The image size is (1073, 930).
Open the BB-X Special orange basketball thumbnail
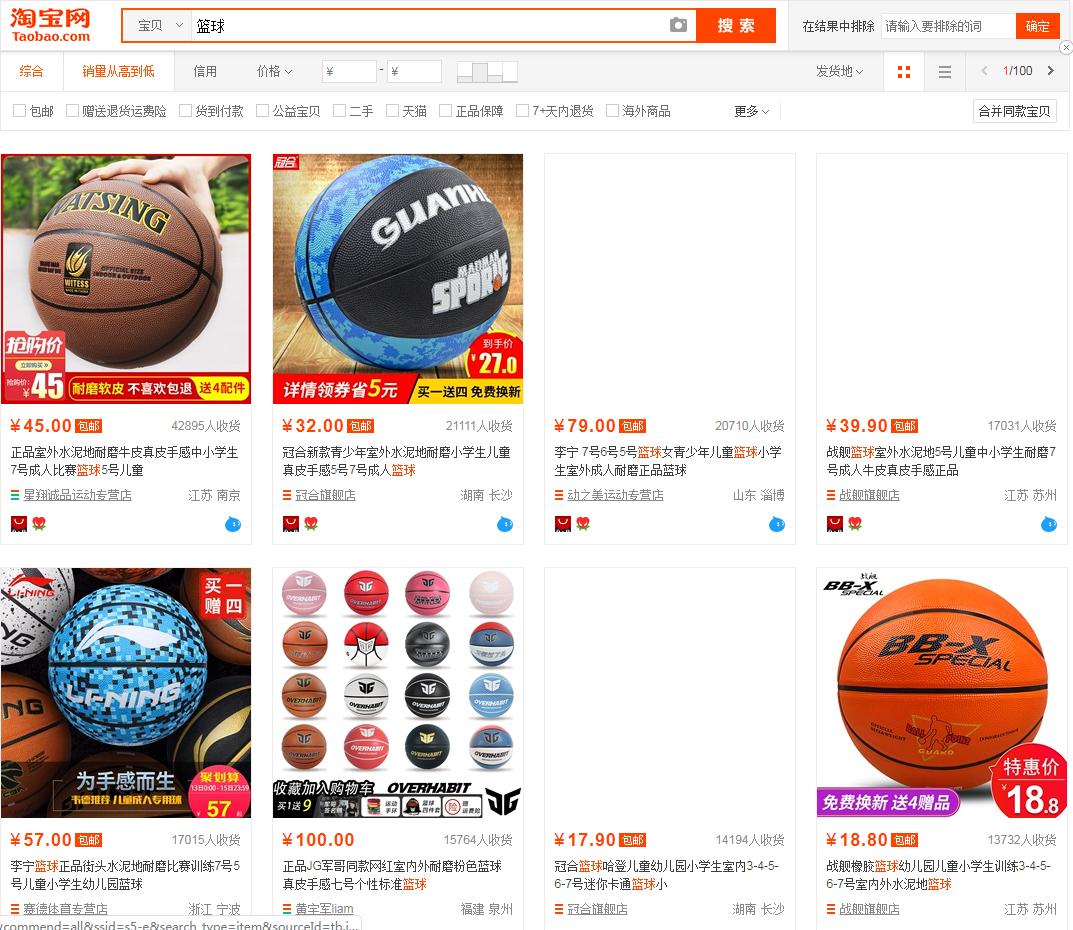942,693
